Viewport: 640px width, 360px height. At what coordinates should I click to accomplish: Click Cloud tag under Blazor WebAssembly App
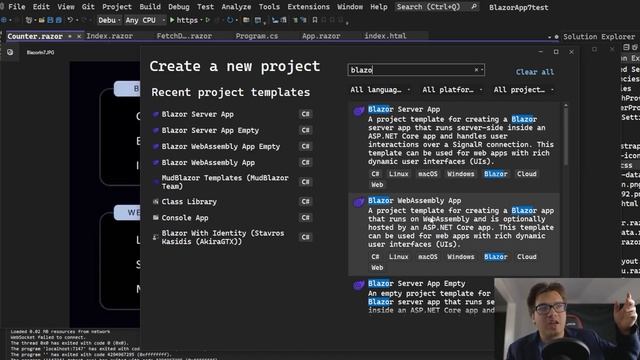[x=527, y=257]
